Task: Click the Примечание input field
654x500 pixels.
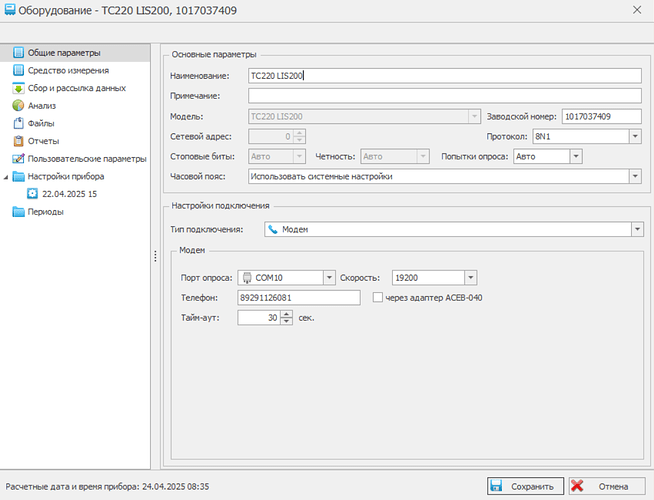Action: click(445, 95)
